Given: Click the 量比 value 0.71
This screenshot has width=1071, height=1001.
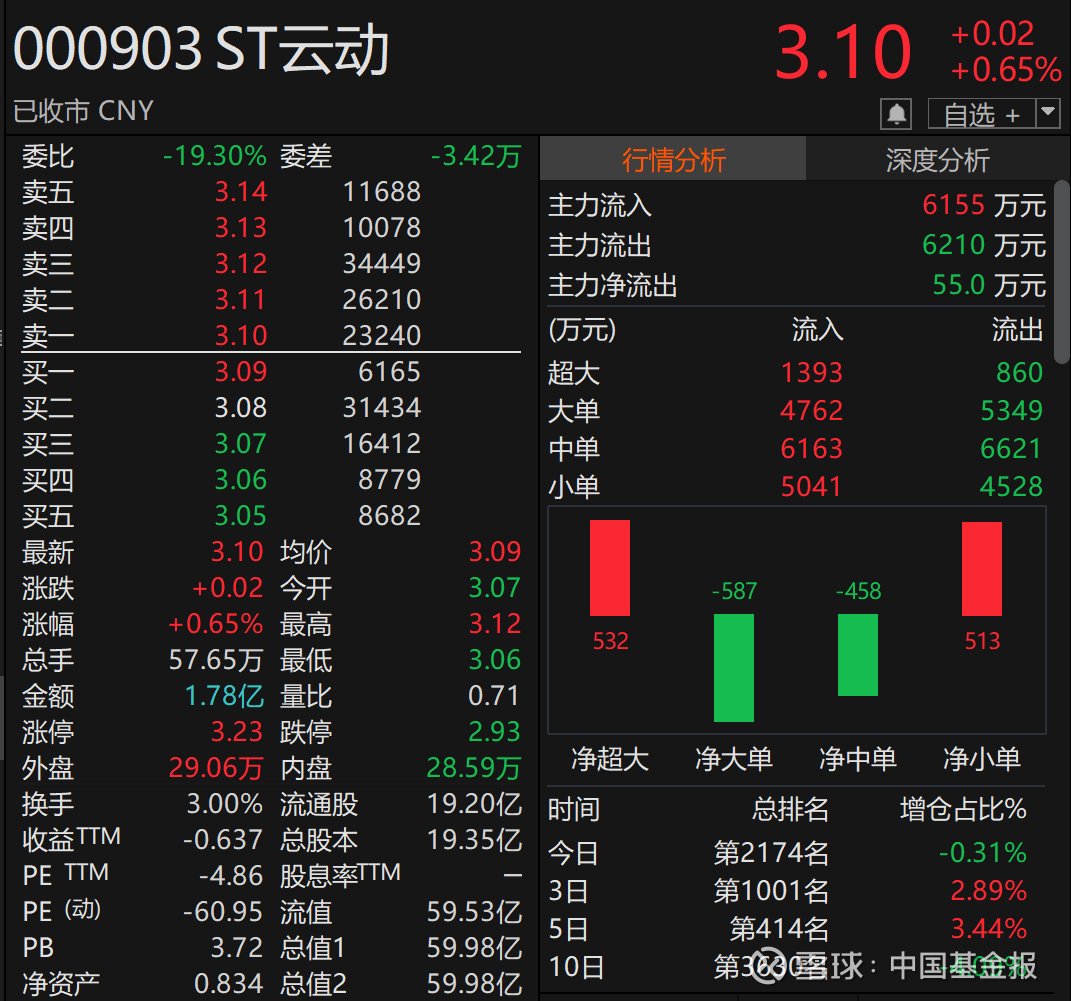Looking at the screenshot, I should pos(494,696).
